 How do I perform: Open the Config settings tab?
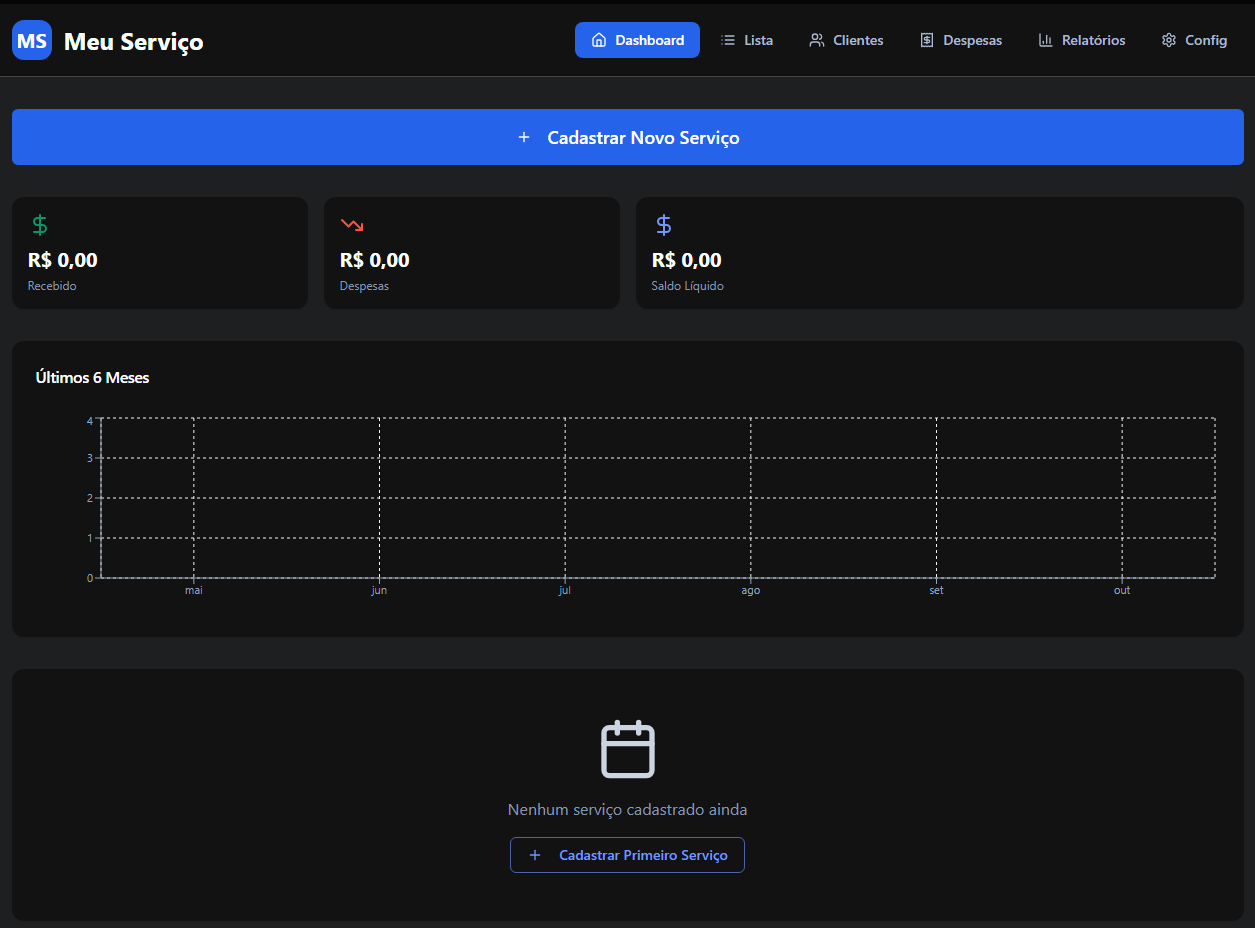click(1194, 40)
